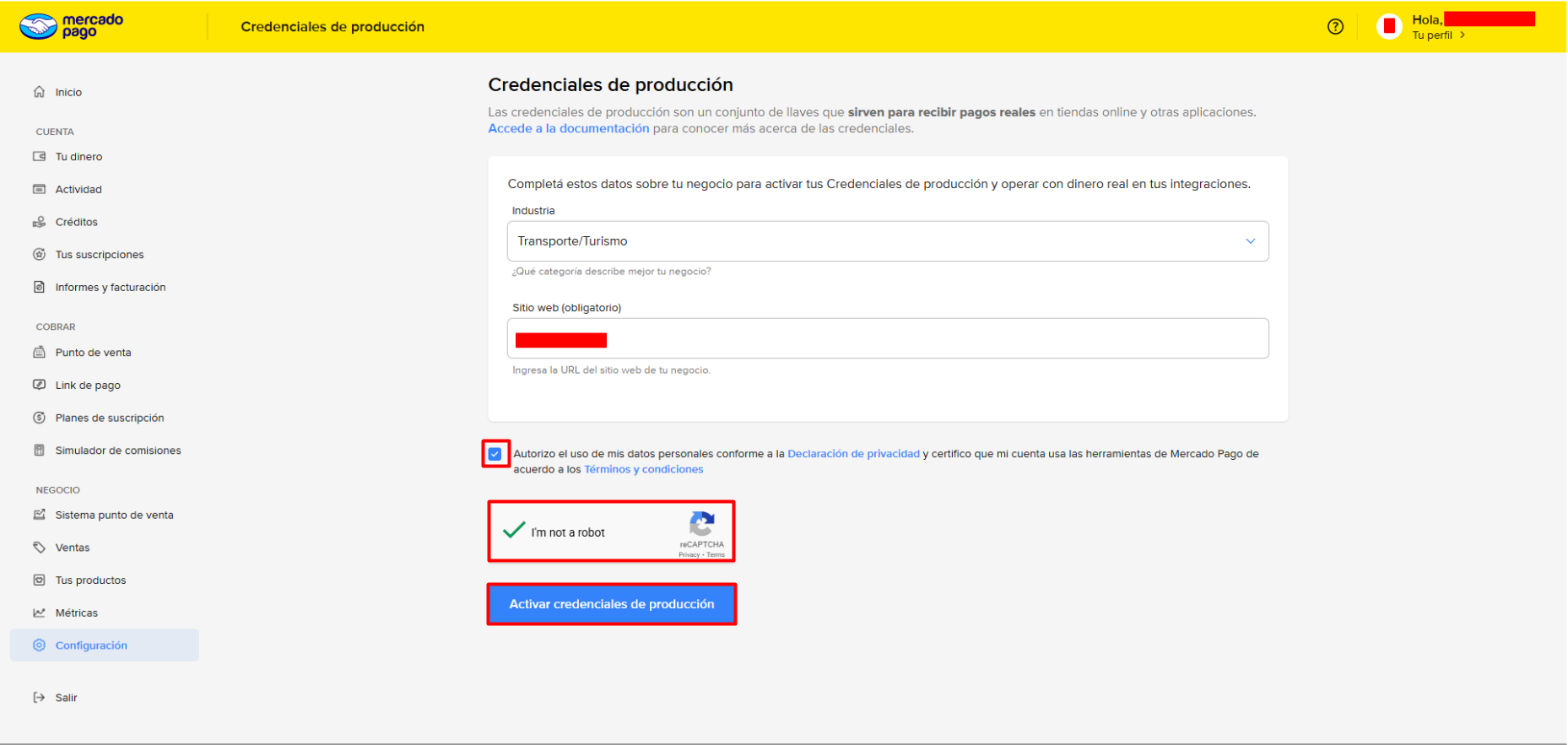Image resolution: width=1568 pixels, height=745 pixels.
Task: Click the Actividad icon in sidebar
Action: click(x=39, y=189)
